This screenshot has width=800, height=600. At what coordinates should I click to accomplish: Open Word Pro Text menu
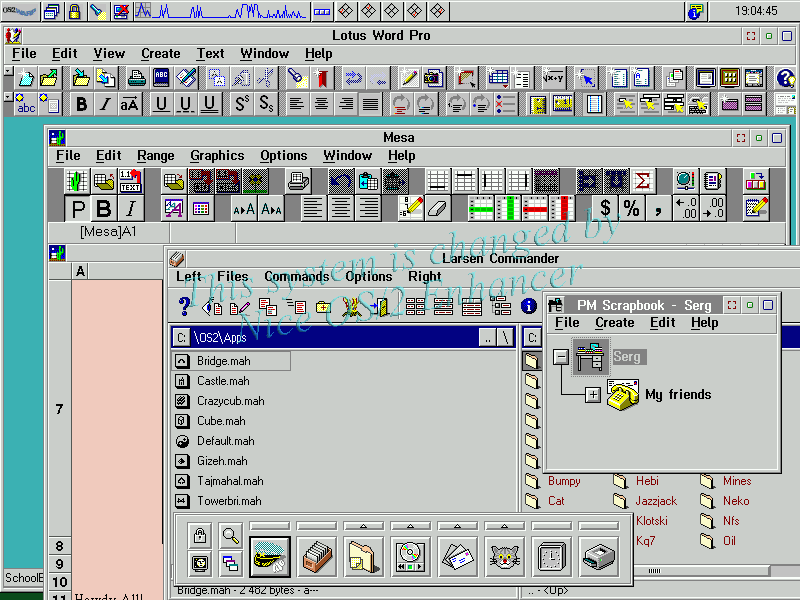pyautogui.click(x=211, y=54)
